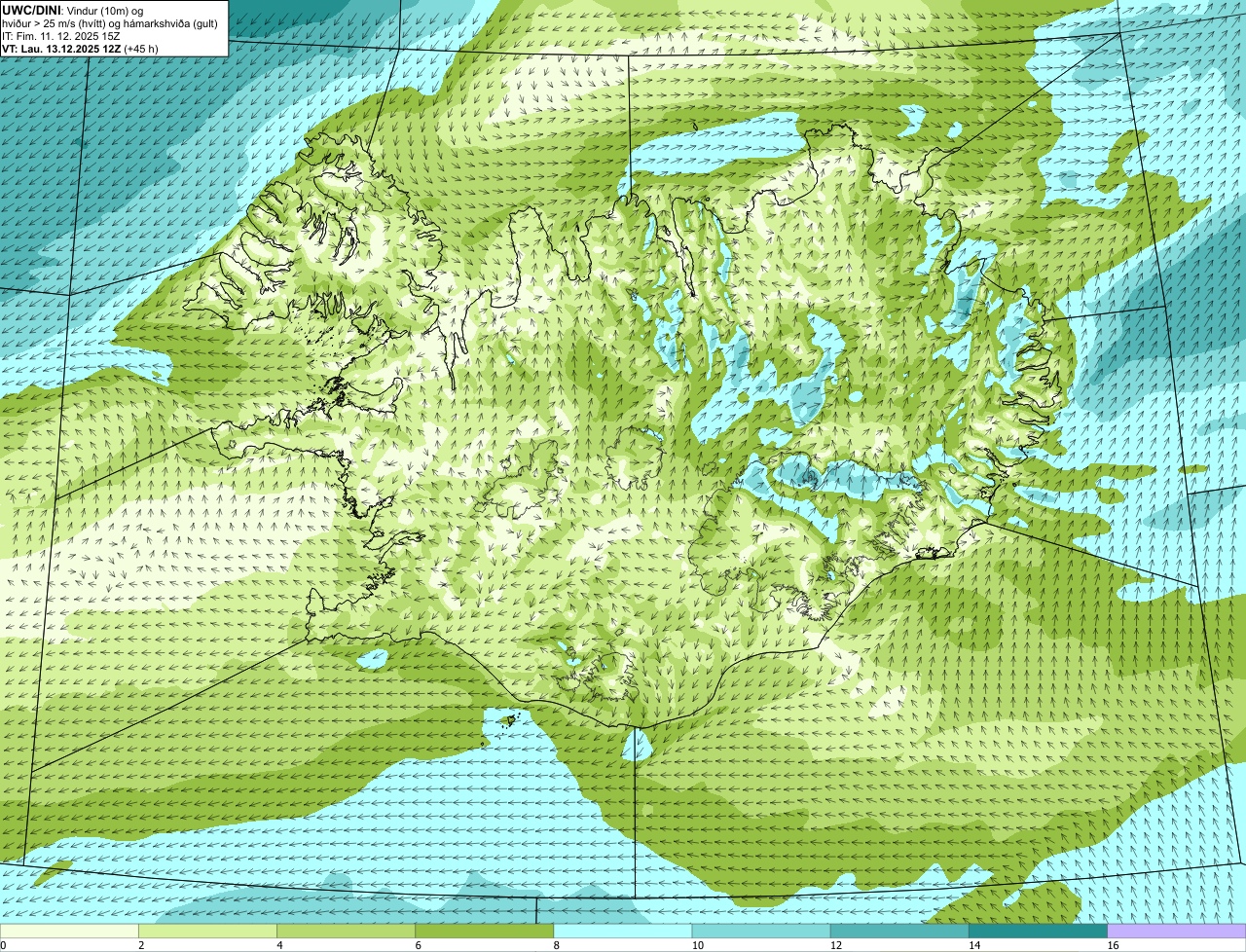The width and height of the screenshot is (1246, 952).
Task: Click the olive green 6–8 m/s legend swatch
Action: click(x=484, y=931)
